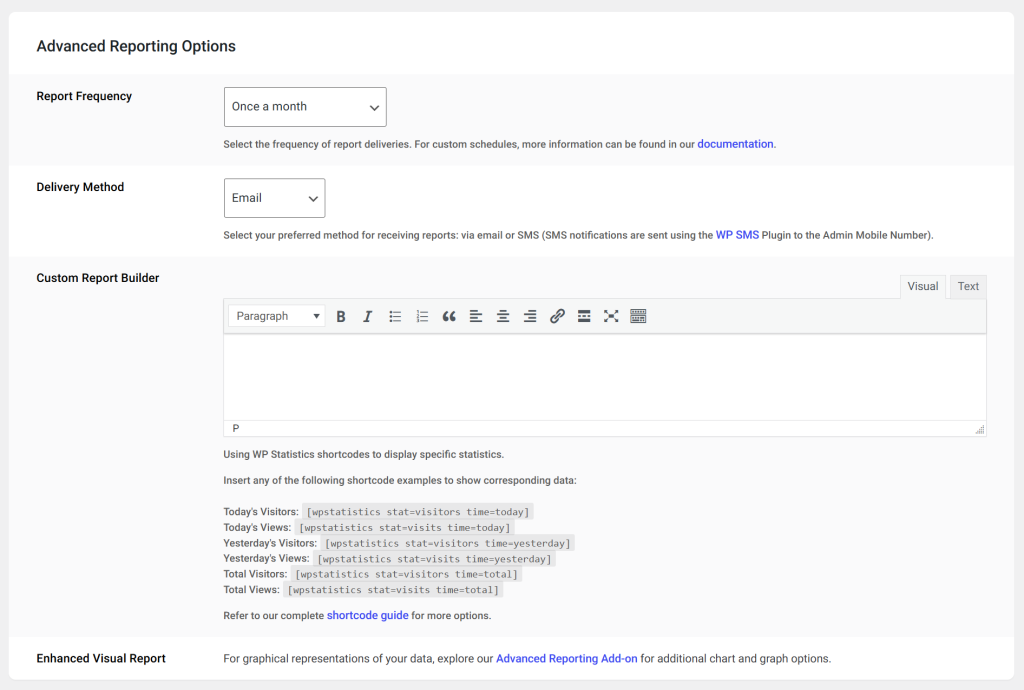Screen dimensions: 1024x690
Task: Switch to the Text editor tab
Action: coord(967,286)
